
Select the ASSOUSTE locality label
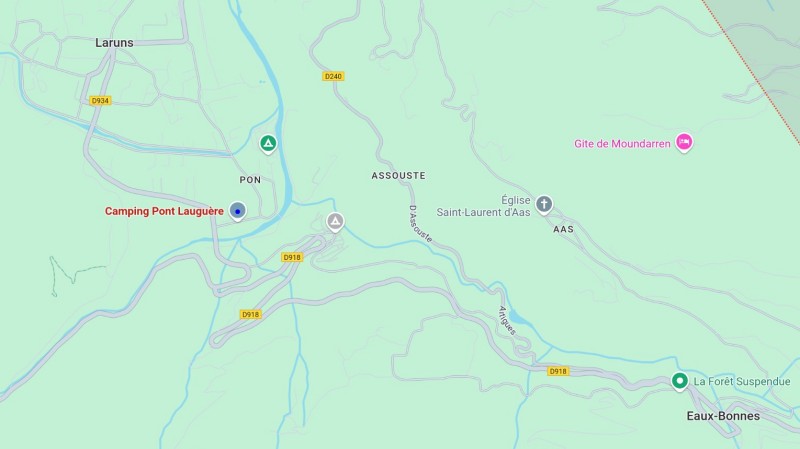398,176
